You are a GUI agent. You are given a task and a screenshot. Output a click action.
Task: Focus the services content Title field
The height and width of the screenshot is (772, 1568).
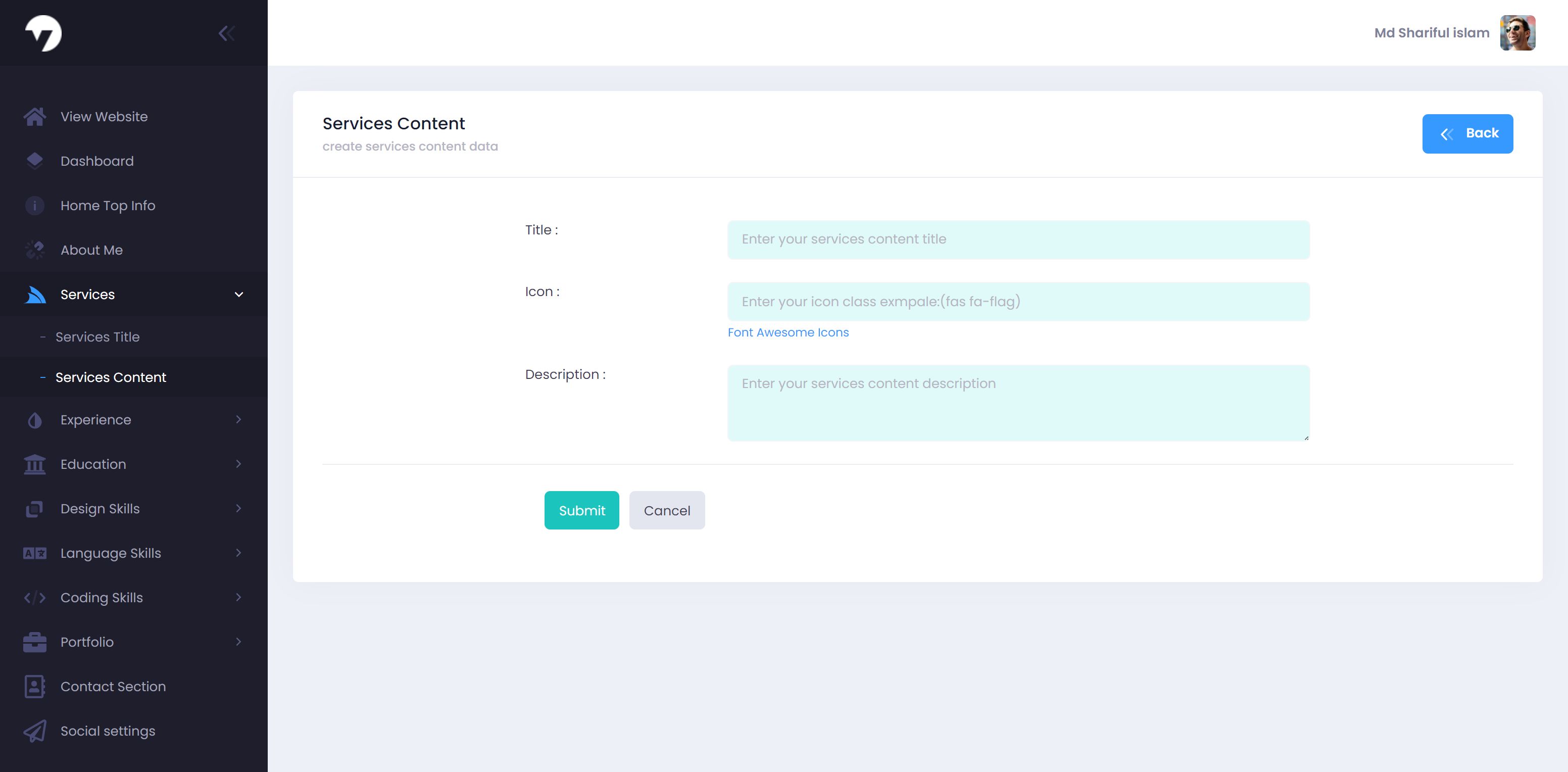click(x=1018, y=239)
